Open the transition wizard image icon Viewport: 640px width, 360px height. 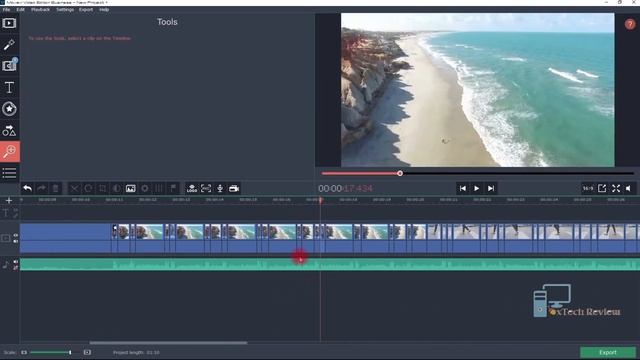[x=131, y=188]
